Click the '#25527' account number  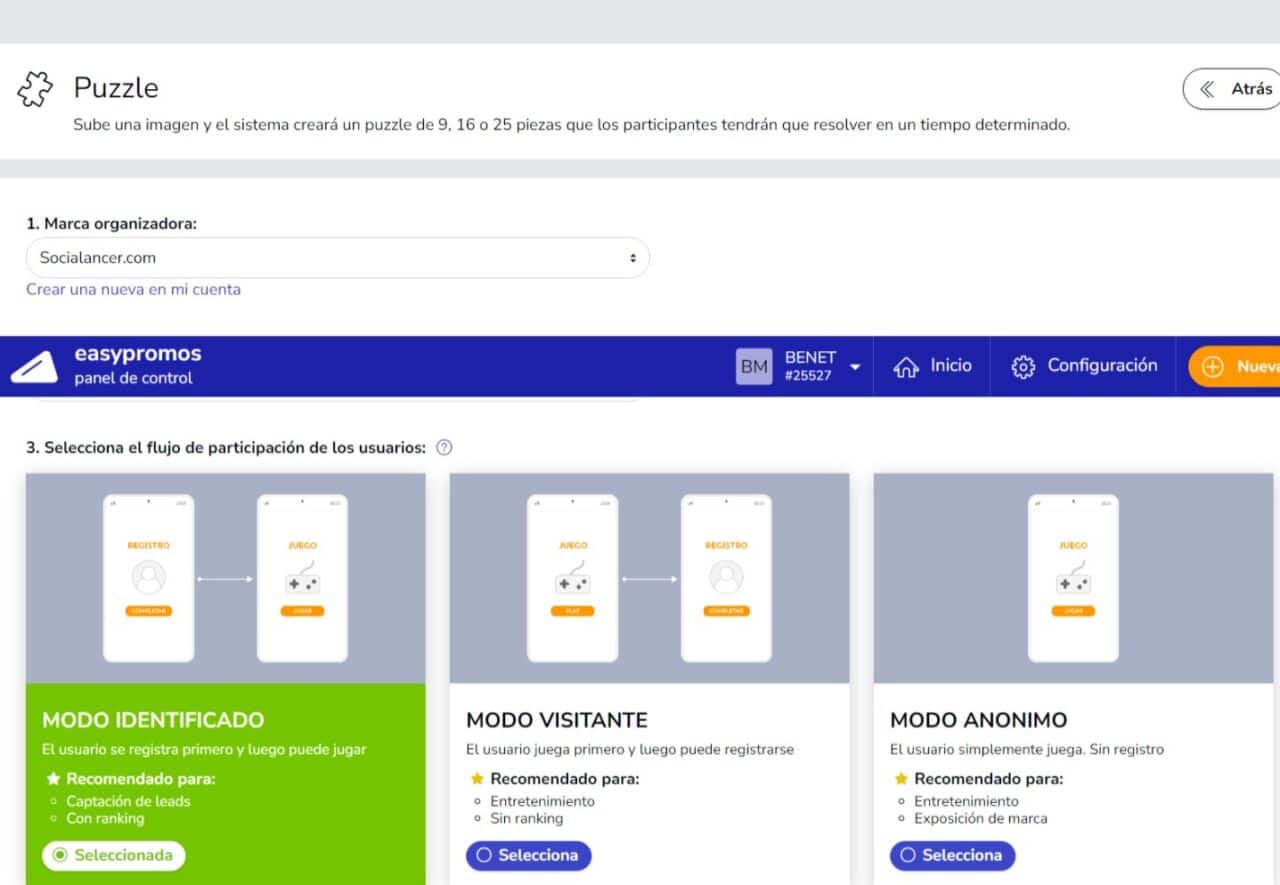pos(808,376)
